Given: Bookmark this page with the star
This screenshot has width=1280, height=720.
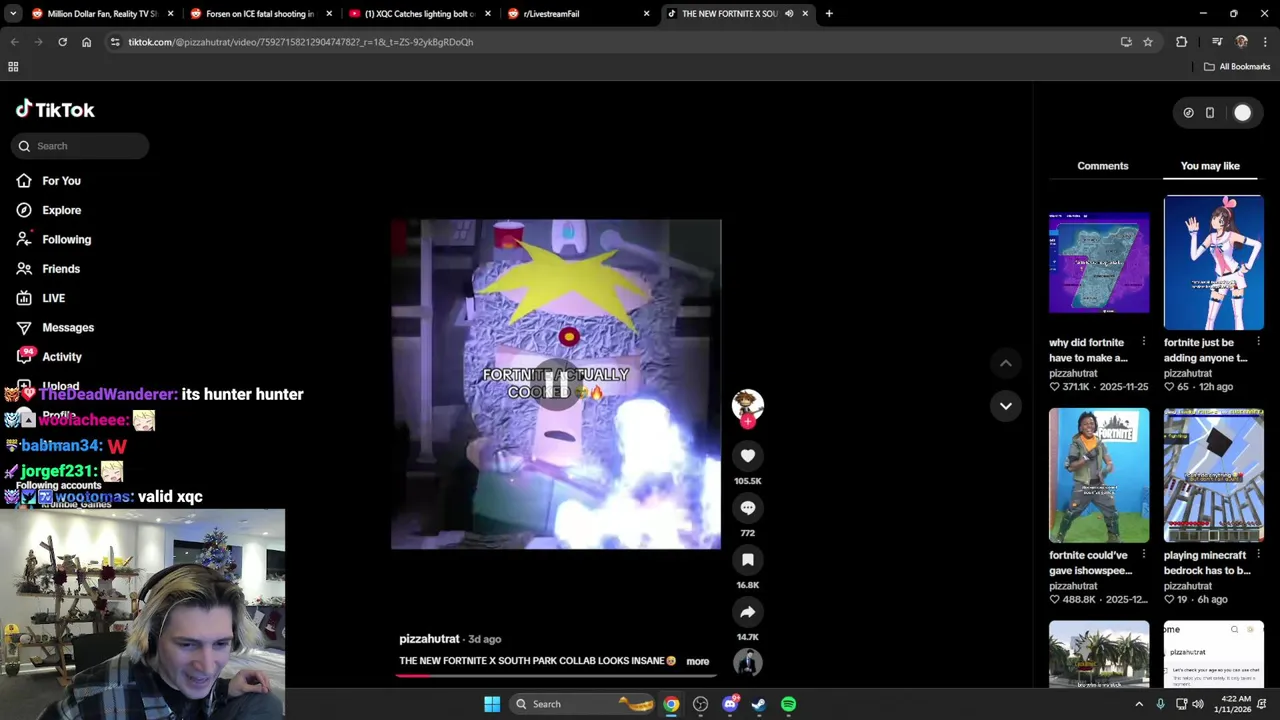Looking at the screenshot, I should 1148,42.
